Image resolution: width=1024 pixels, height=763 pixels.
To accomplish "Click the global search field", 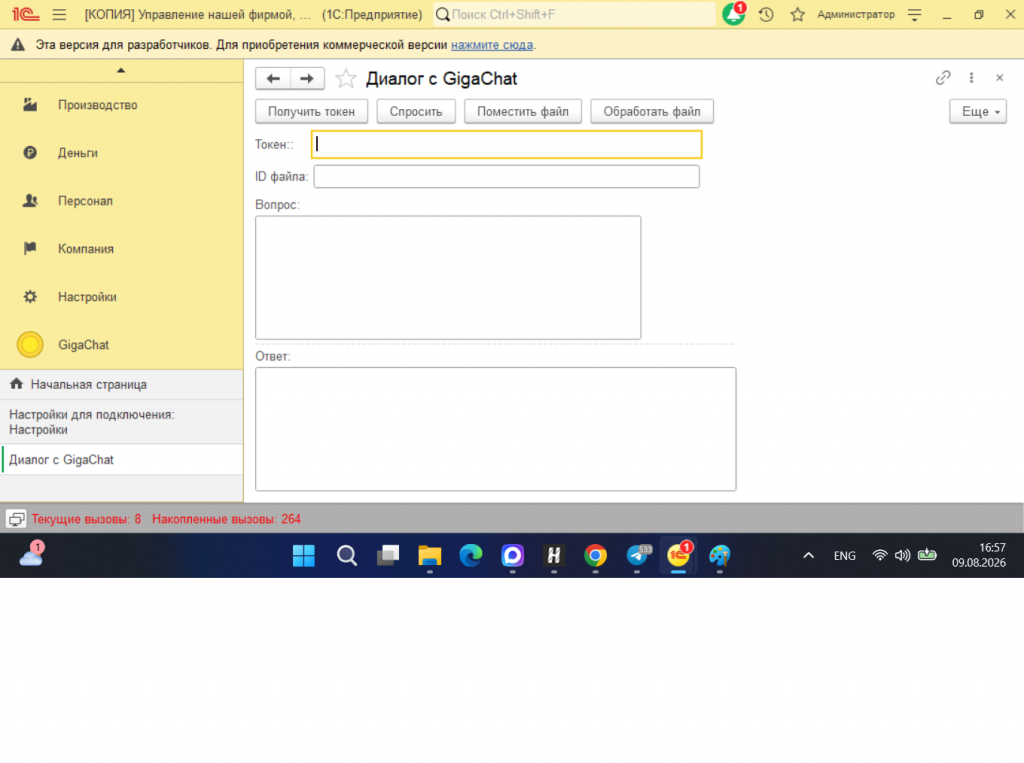I will pyautogui.click(x=575, y=14).
